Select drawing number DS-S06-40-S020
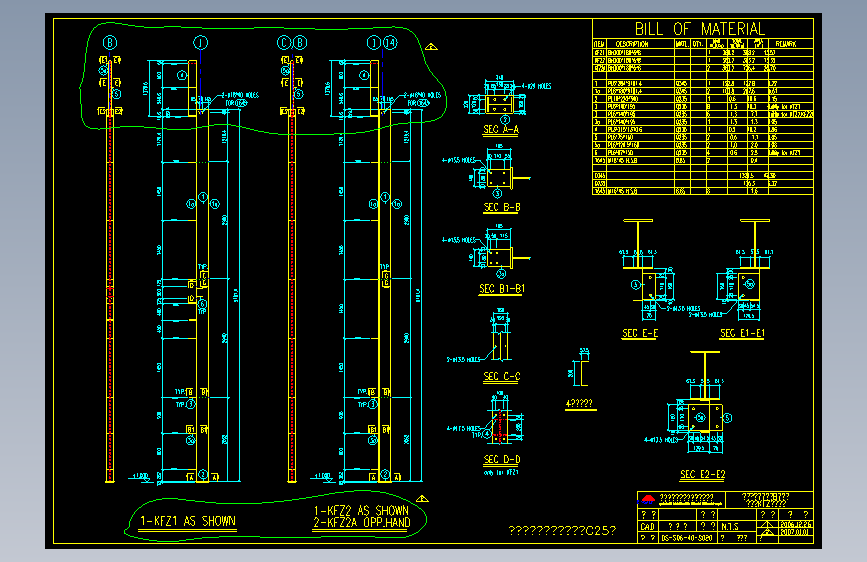The width and height of the screenshot is (867, 562). (686, 538)
